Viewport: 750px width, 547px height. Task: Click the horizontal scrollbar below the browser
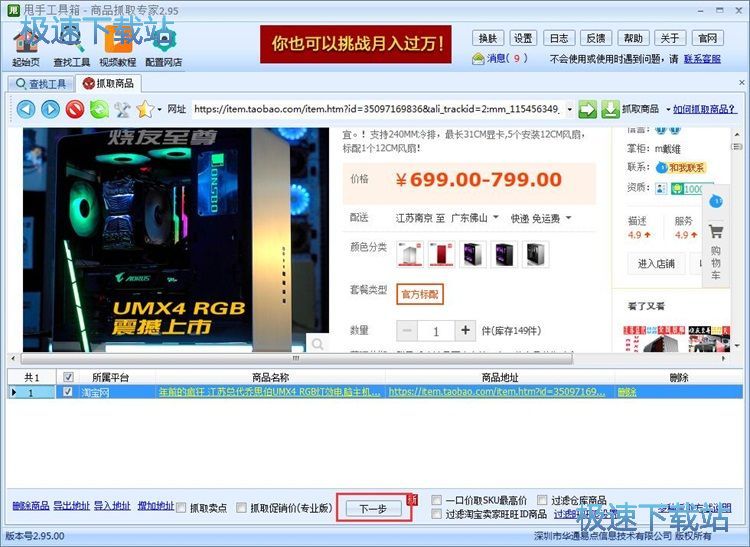point(297,358)
